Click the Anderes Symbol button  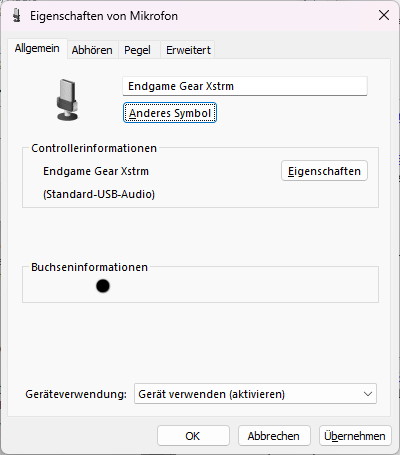point(170,113)
